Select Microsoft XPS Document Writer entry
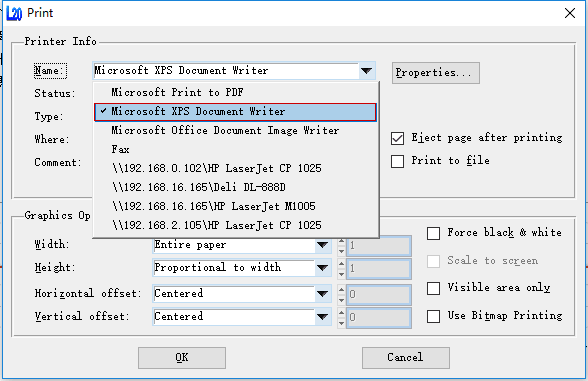 tap(235, 112)
